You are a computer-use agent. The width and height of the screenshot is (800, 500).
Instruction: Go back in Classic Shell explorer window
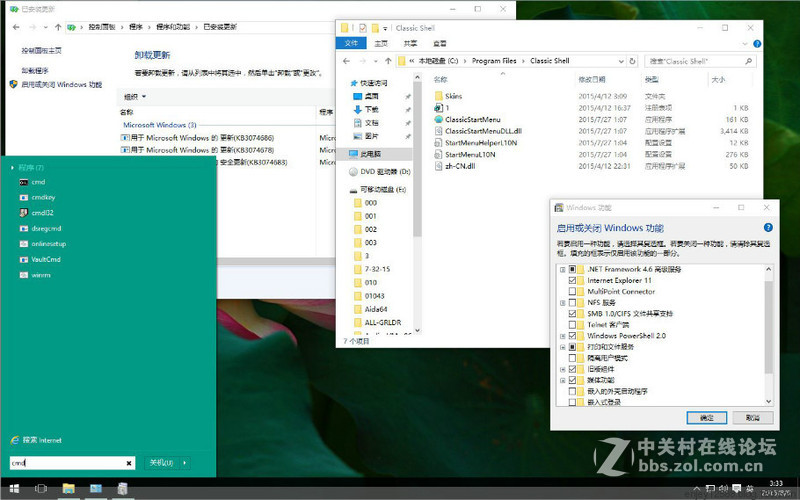346,61
